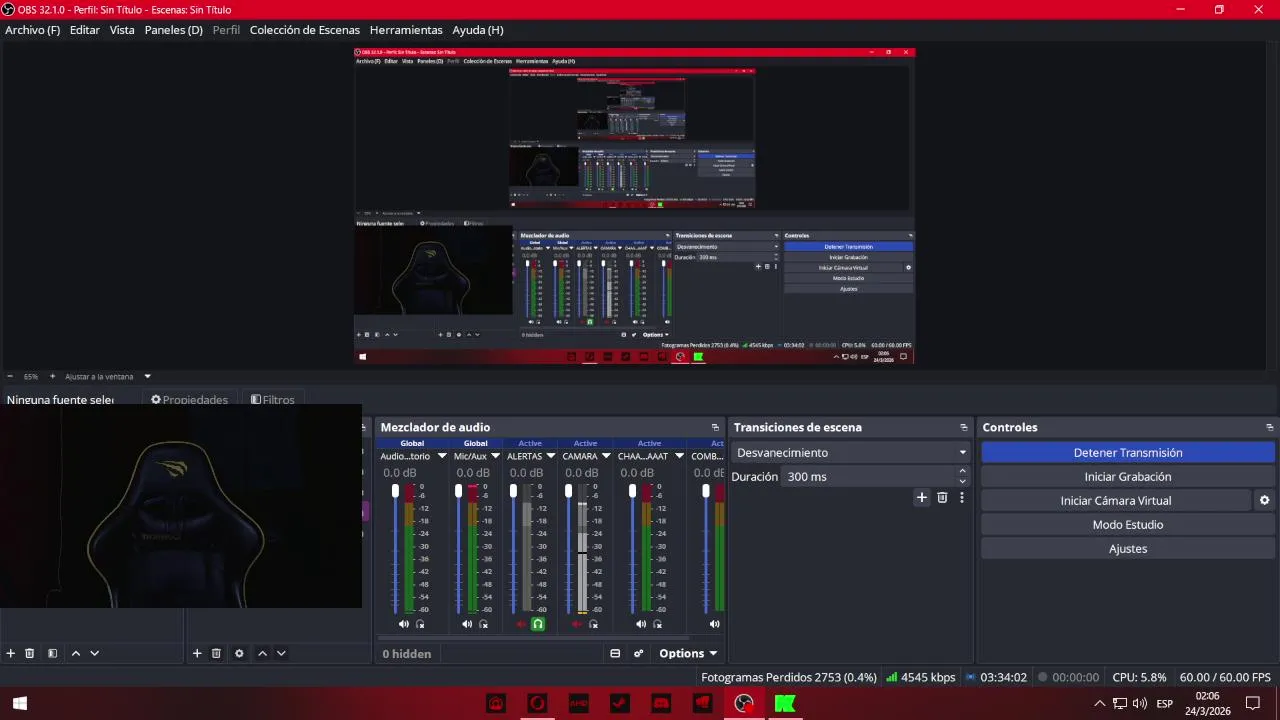Remove source with the trash beside the source gear
This screenshot has height=720, width=1280.
coord(216,653)
